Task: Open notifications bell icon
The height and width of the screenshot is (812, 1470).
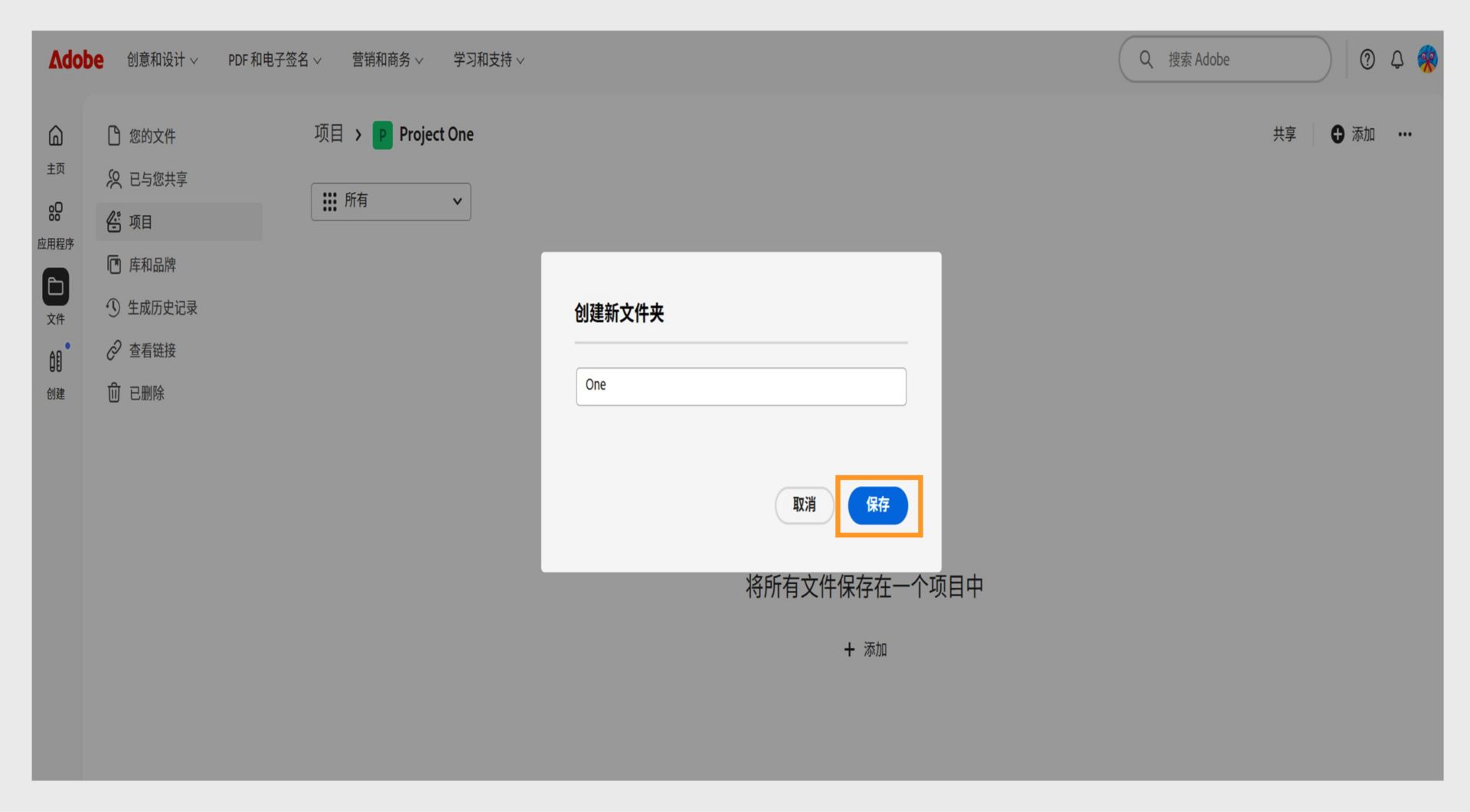Action: click(1397, 59)
